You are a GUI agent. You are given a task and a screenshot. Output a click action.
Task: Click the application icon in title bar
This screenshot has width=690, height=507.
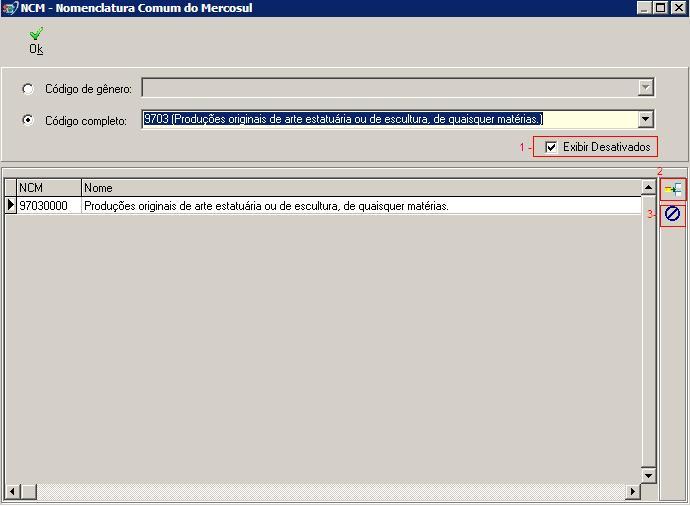pyautogui.click(x=10, y=8)
